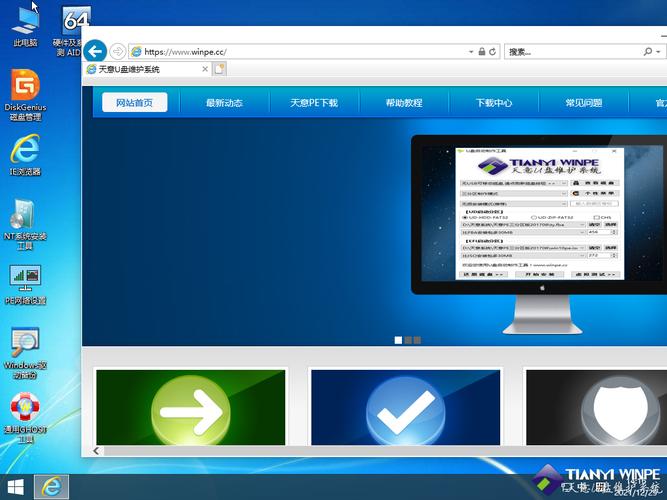Select the second banner carousel indicator dot

coord(408,340)
